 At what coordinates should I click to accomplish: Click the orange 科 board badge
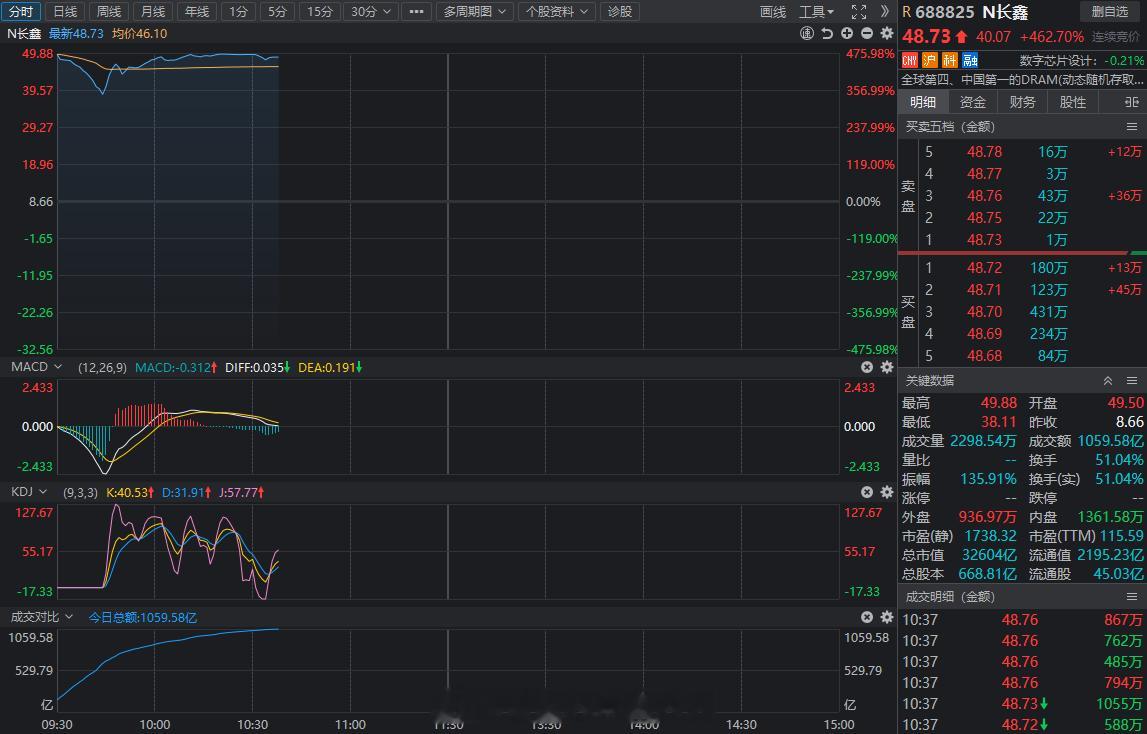[x=949, y=60]
